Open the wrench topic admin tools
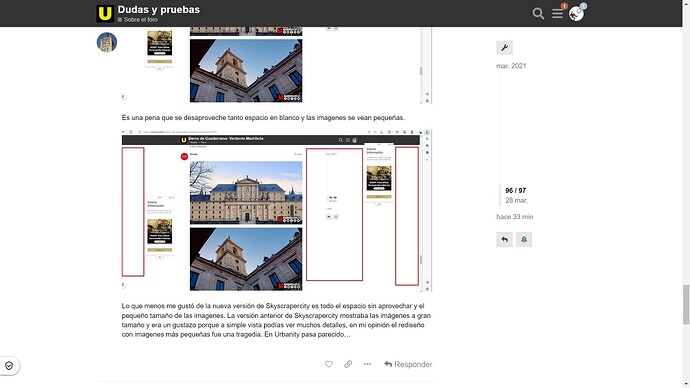The width and height of the screenshot is (690, 388). [x=504, y=48]
